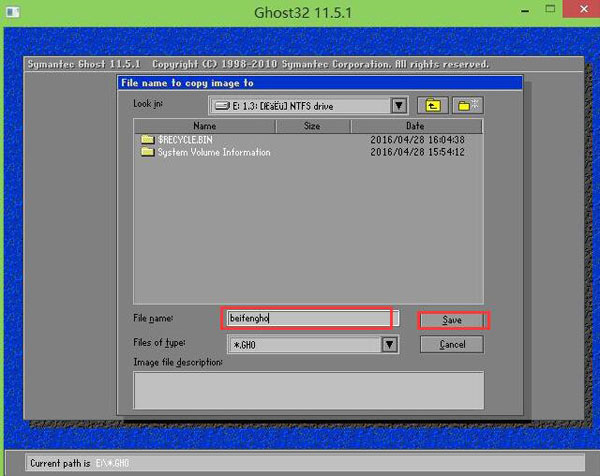The height and width of the screenshot is (476, 600).
Task: Minimize the Ghost32 window
Action: tap(525, 11)
